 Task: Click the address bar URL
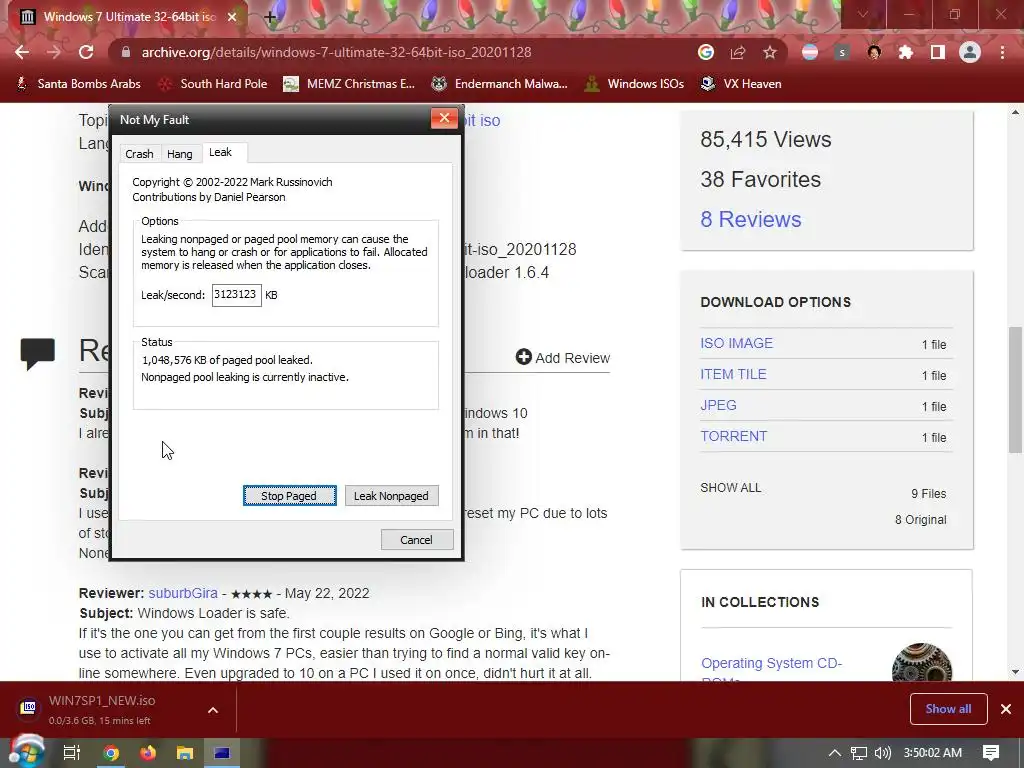(x=336, y=52)
